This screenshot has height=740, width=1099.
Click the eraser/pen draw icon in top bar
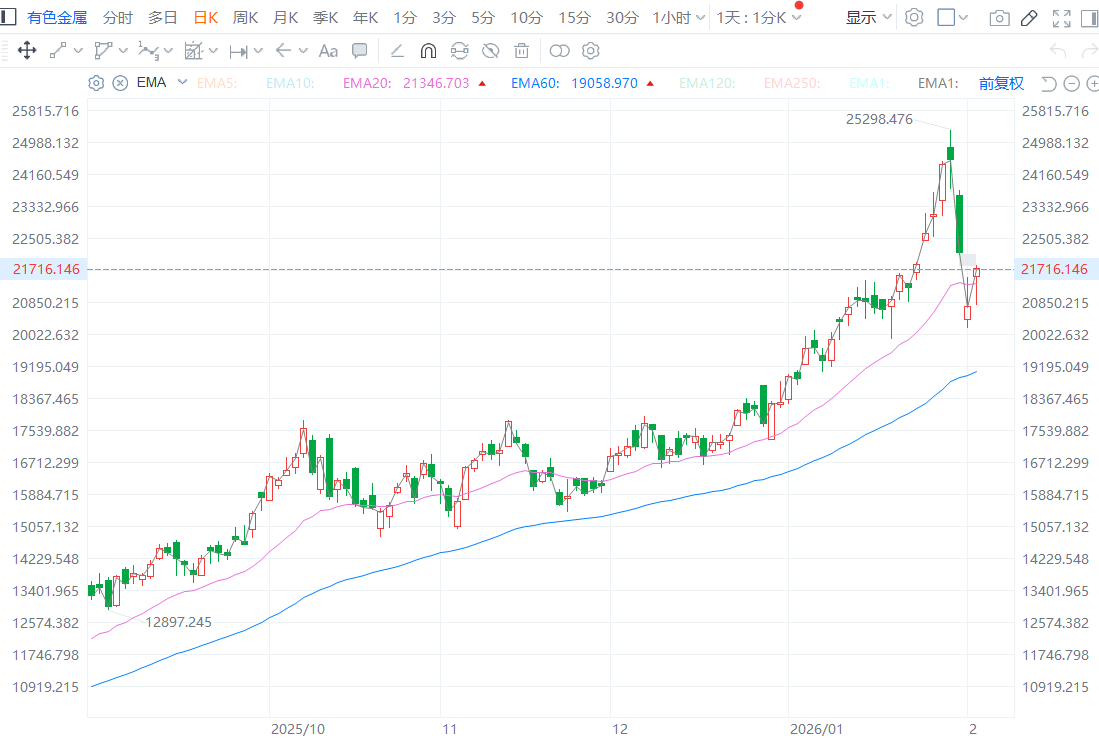(x=1029, y=18)
